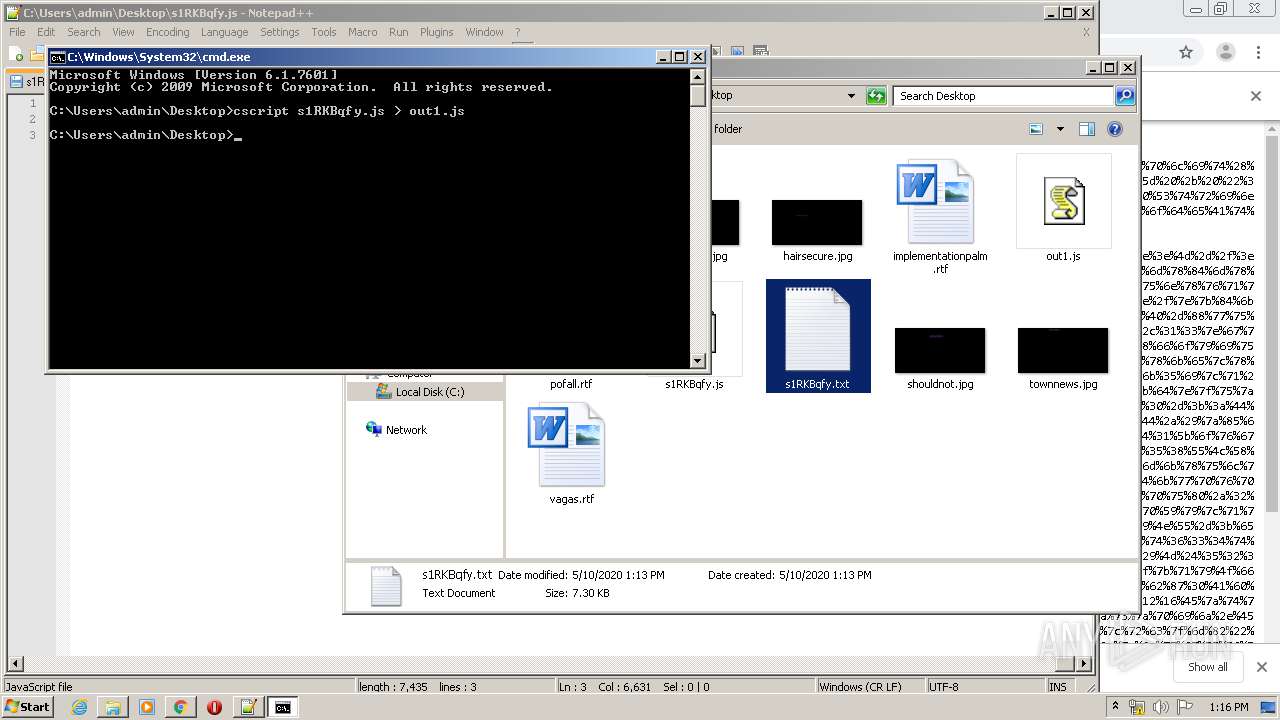Viewport: 1280px width, 720px height.
Task: Open the Window menu in Notepad++
Action: click(484, 32)
